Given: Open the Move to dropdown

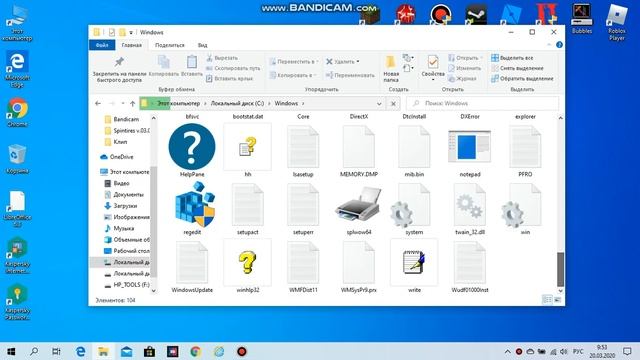Looking at the screenshot, I should point(293,62).
